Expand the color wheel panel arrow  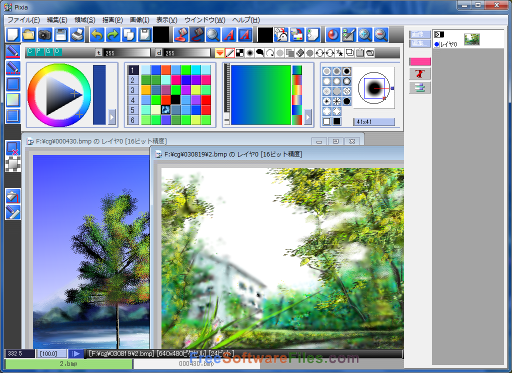click(x=112, y=117)
